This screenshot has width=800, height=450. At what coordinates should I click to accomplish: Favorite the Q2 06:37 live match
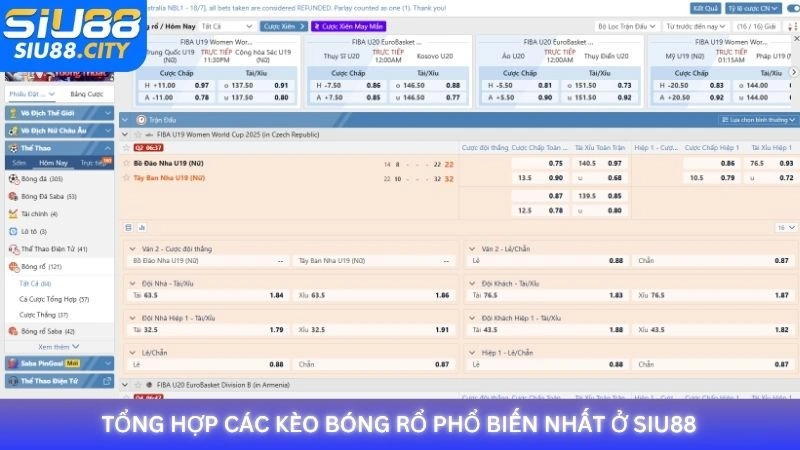click(x=127, y=147)
